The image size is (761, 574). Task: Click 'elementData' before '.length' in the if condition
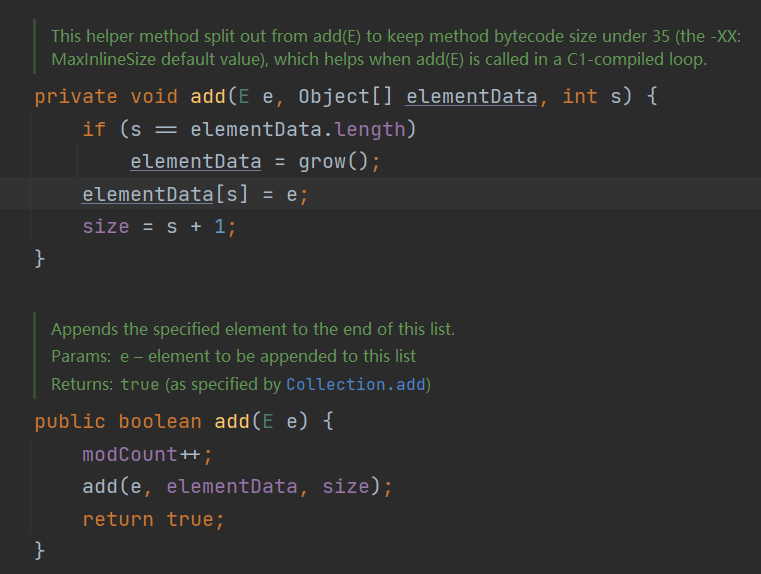point(256,130)
